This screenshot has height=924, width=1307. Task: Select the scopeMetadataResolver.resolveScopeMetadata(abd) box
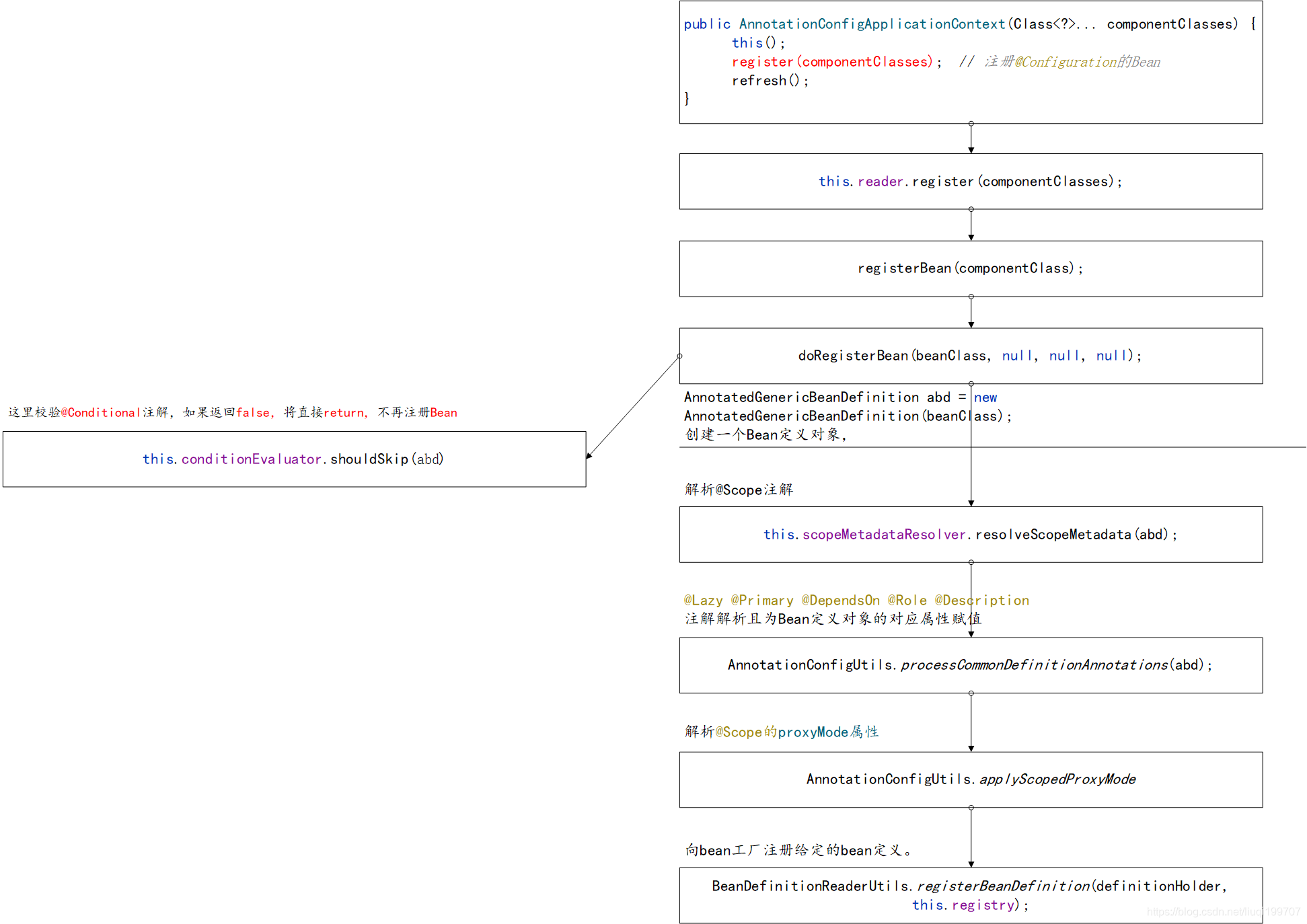pos(971,535)
